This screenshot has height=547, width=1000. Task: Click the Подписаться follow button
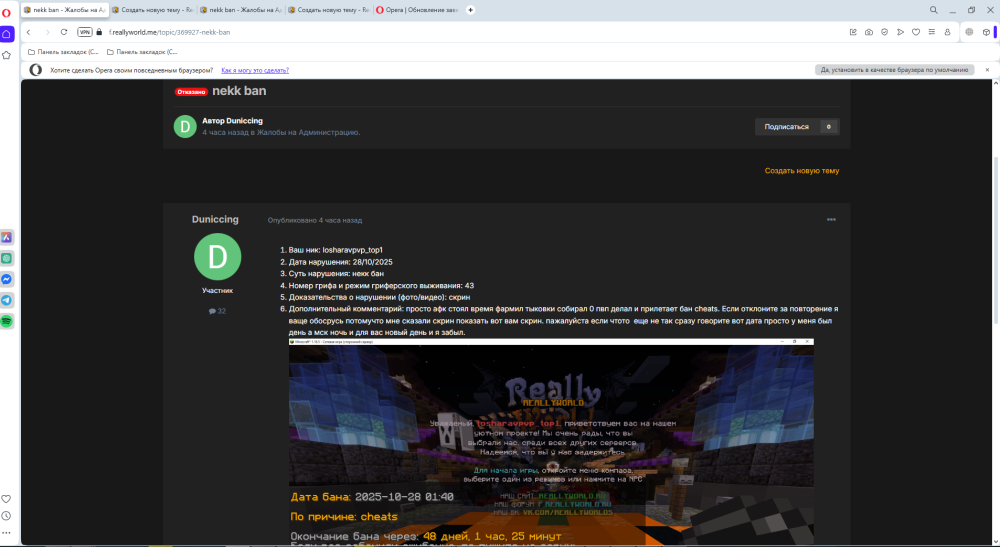(x=786, y=127)
